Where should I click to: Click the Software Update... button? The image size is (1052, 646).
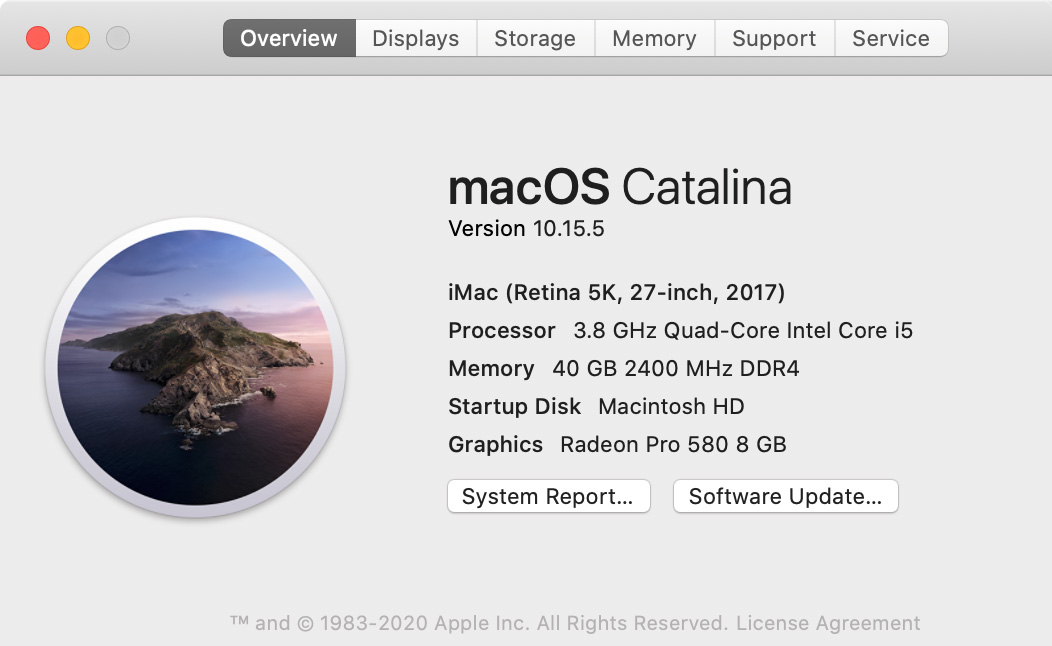[x=786, y=496]
